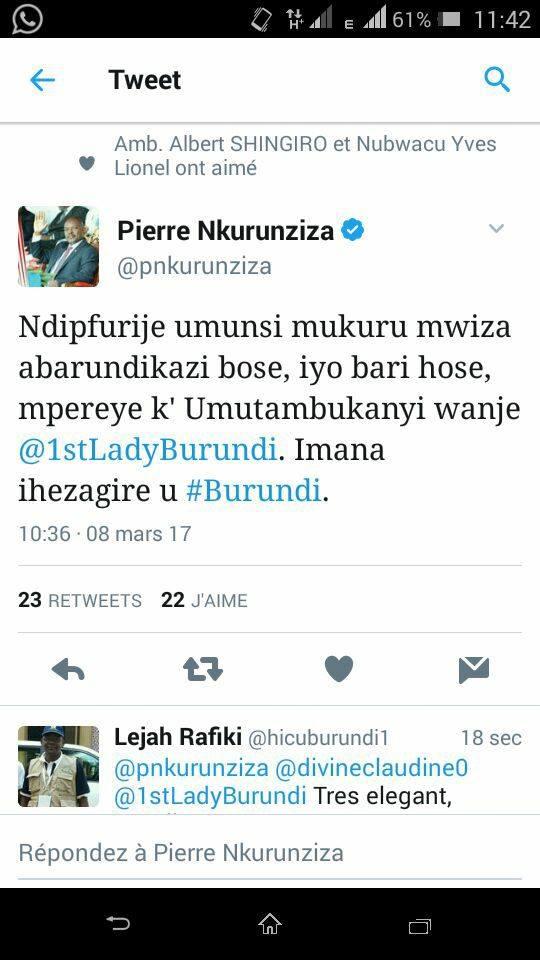Tap the Répondez à Pierre Nkurunziza field

pyautogui.click(x=270, y=853)
